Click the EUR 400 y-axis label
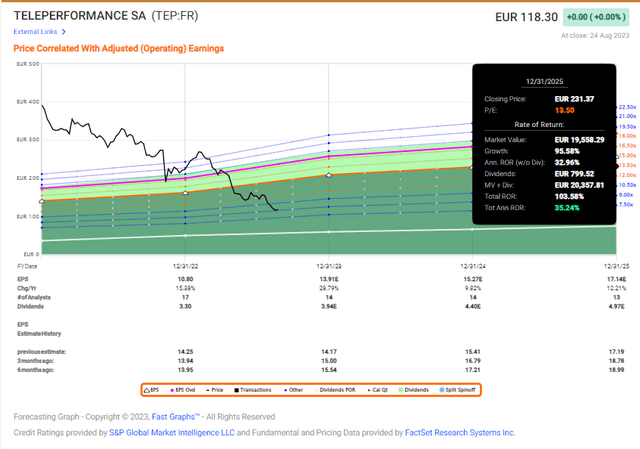The image size is (640, 449). pos(28,102)
